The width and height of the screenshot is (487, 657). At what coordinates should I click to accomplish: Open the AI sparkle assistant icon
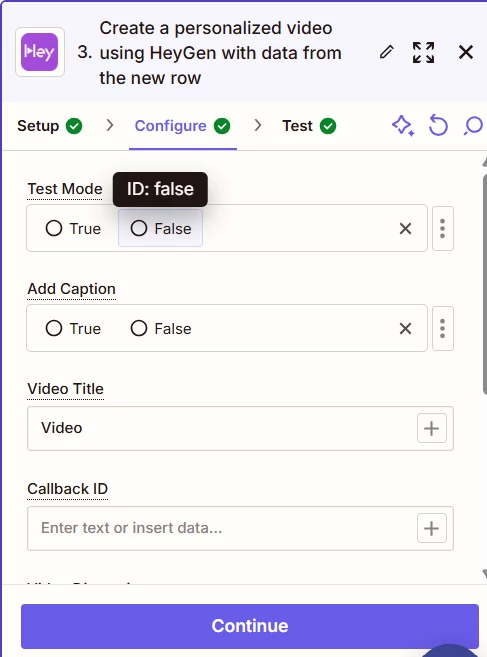coord(403,126)
